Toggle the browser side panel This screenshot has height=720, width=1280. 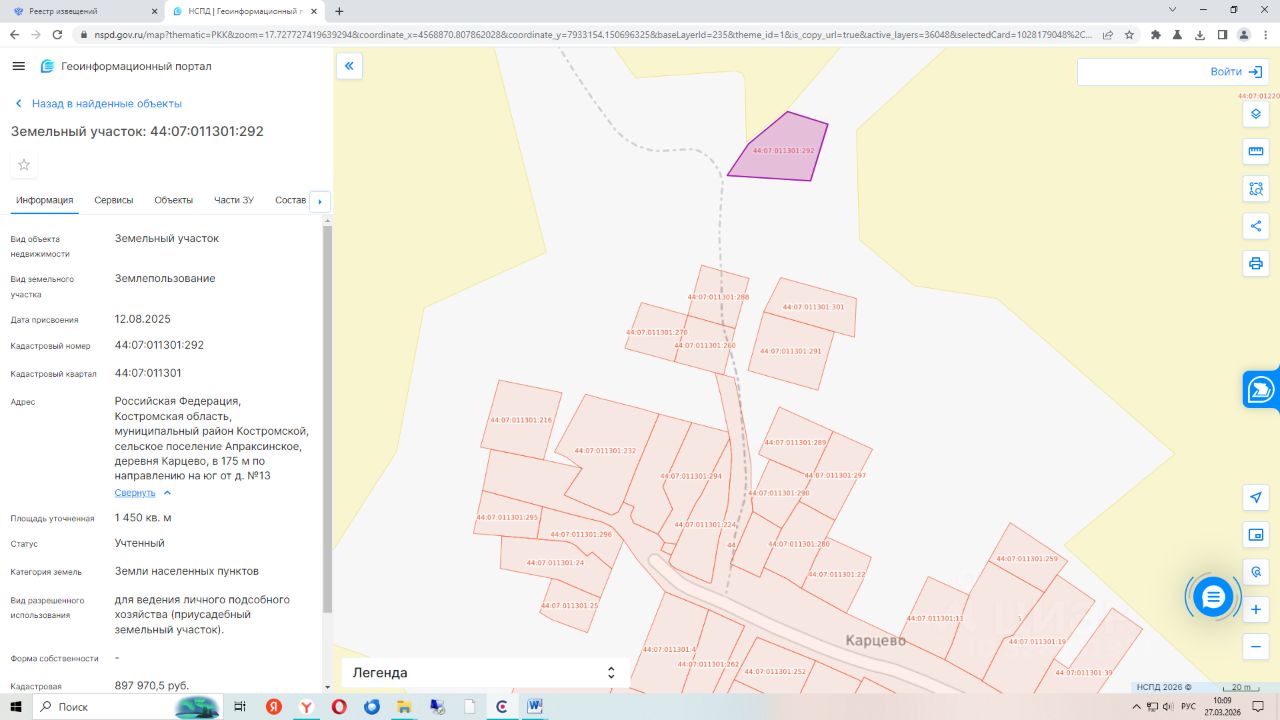1222,34
